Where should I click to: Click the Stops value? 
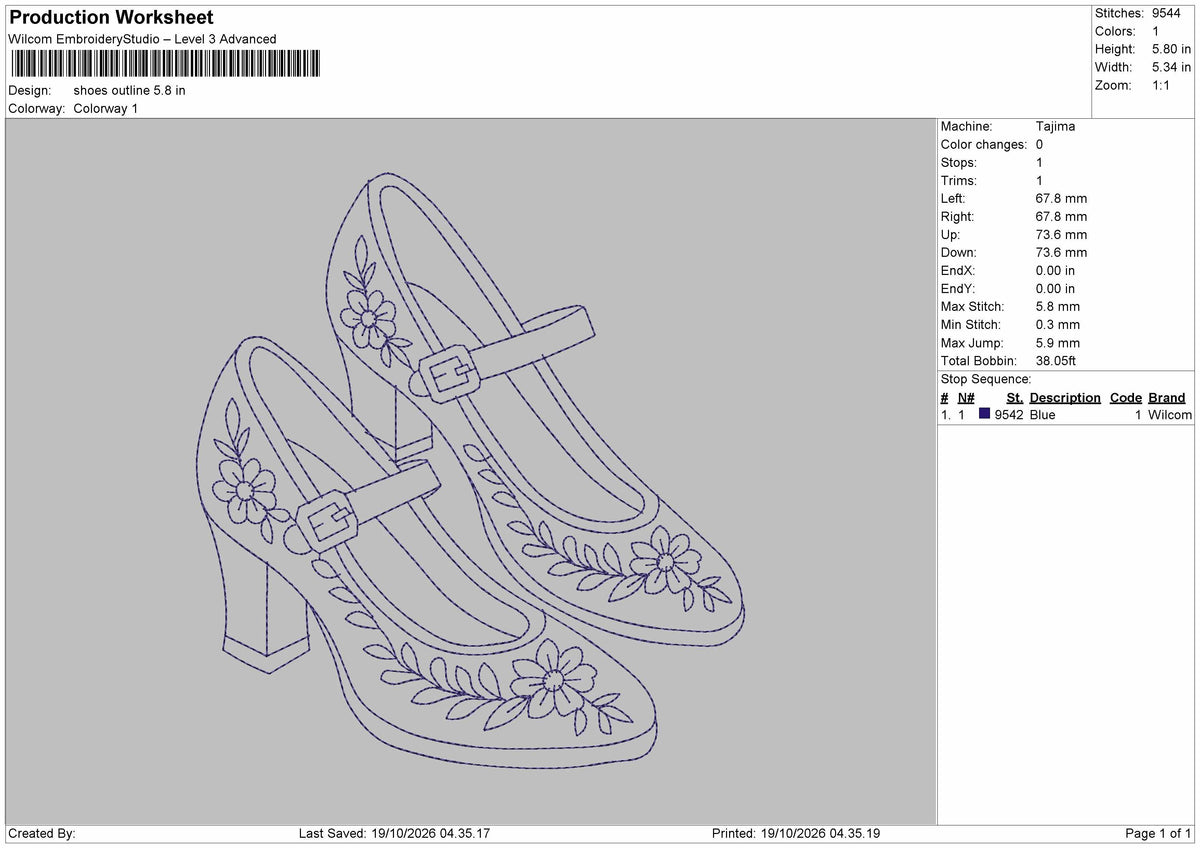1040,163
